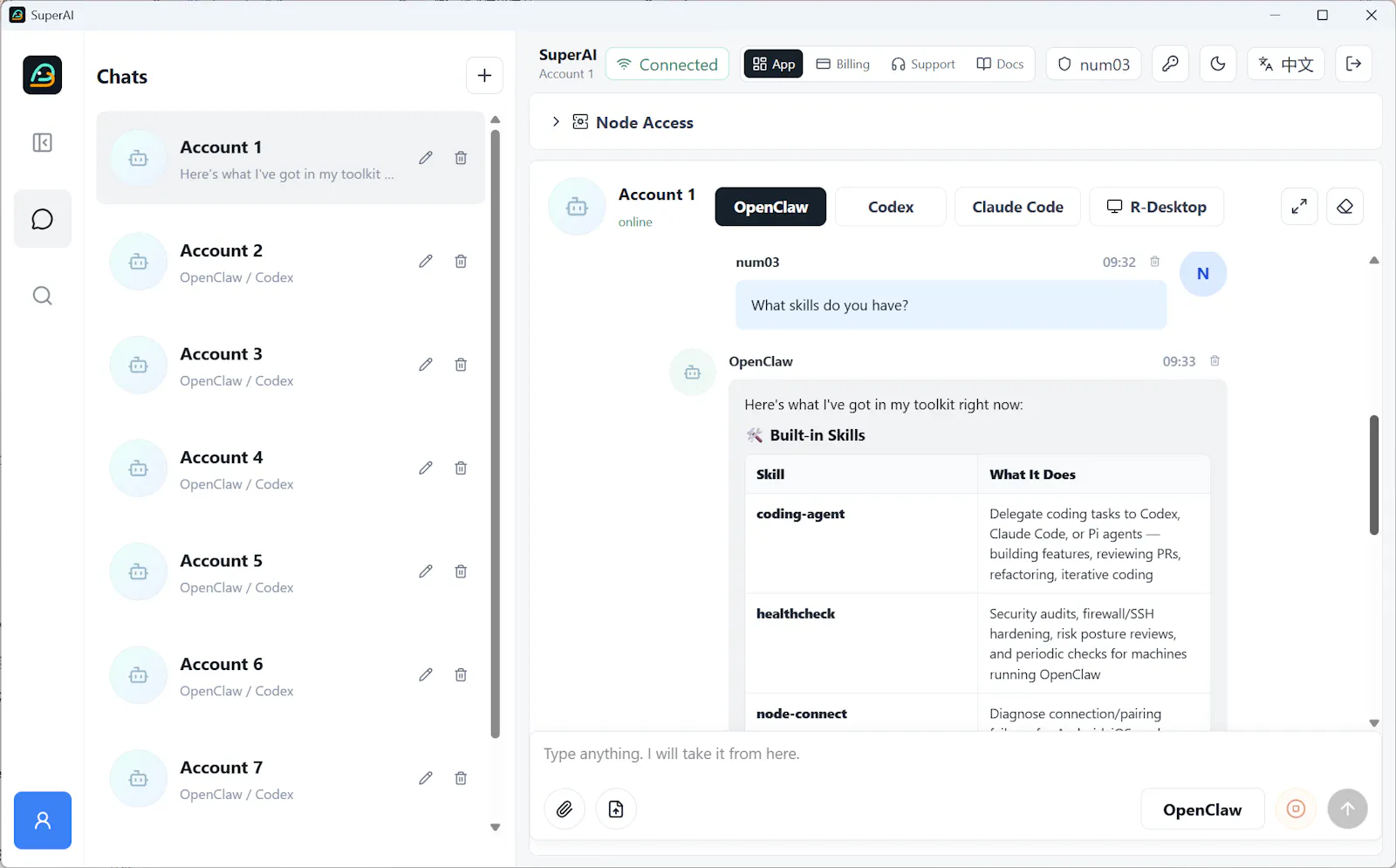
Task: Edit Account 3 name
Action: pyautogui.click(x=426, y=365)
